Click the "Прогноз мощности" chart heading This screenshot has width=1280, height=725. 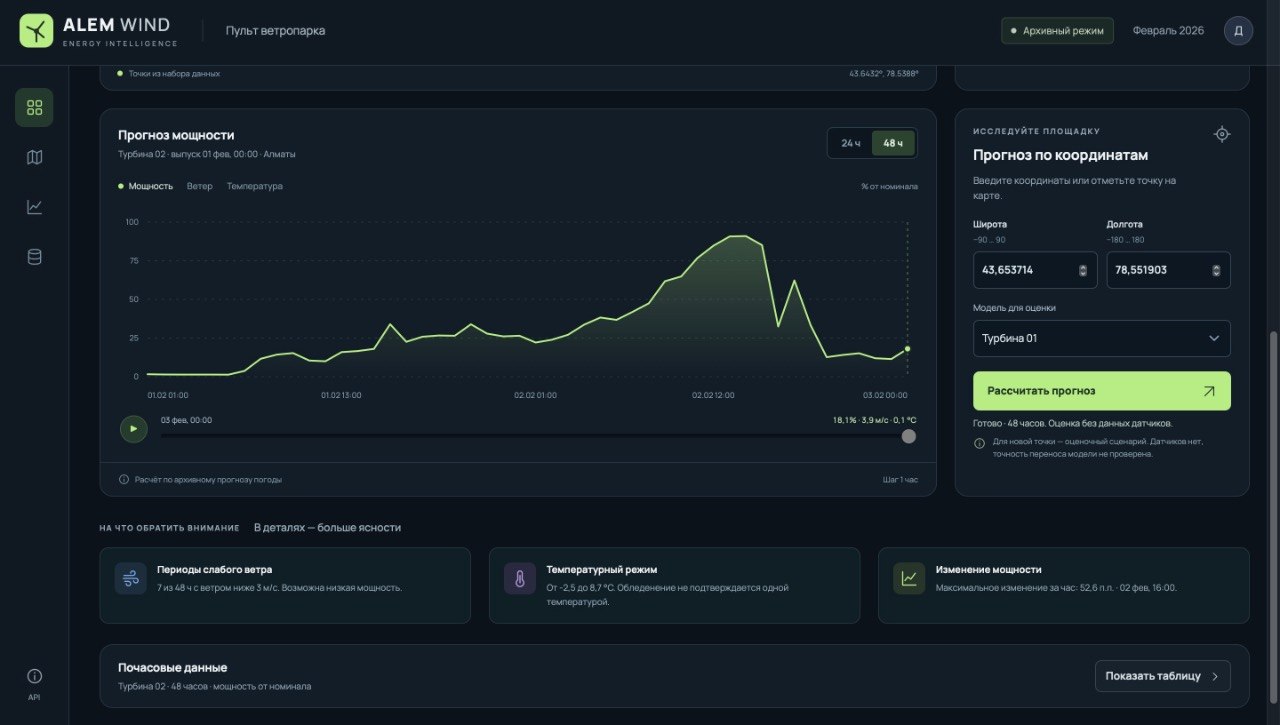[x=176, y=135]
